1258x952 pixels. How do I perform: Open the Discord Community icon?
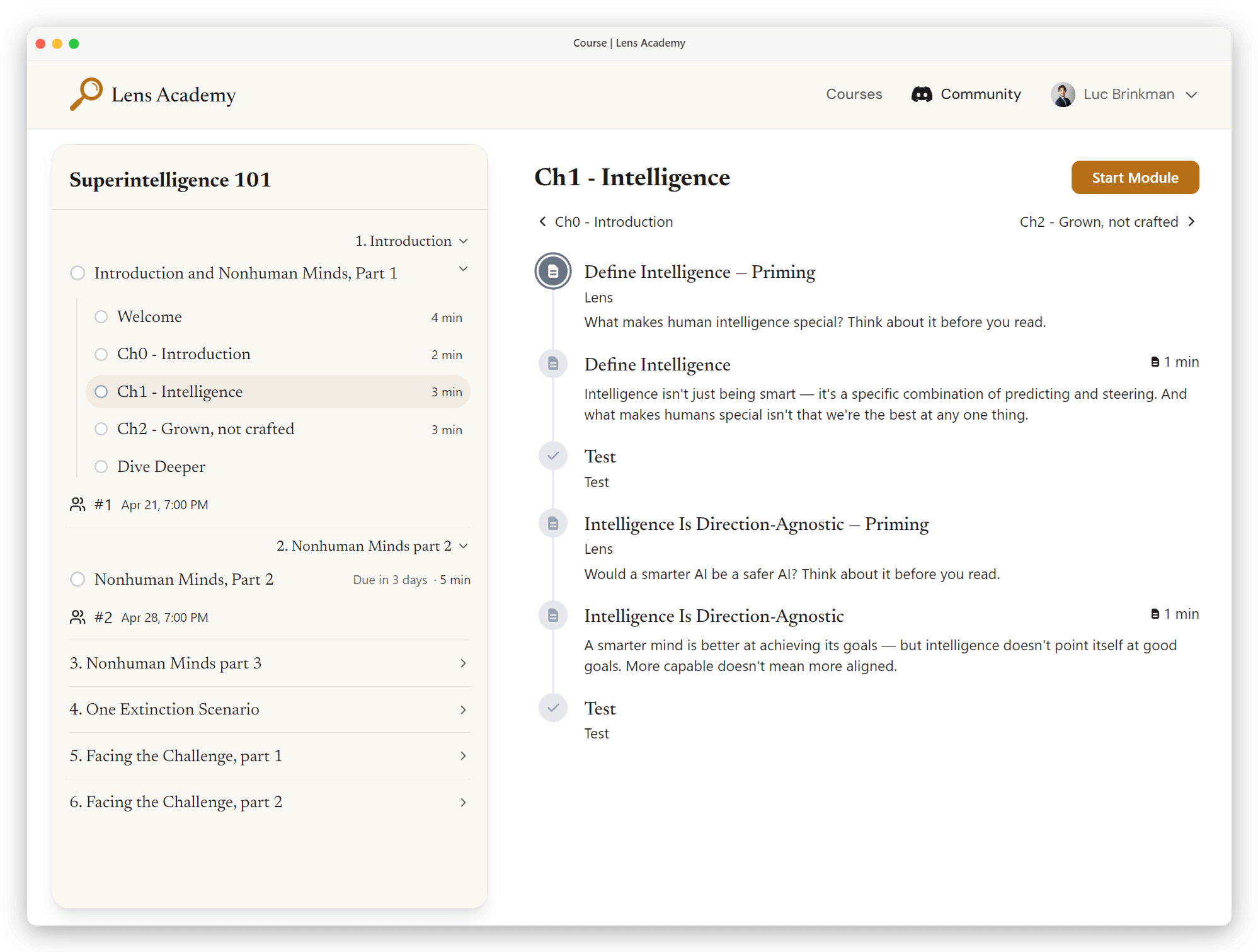coord(922,94)
